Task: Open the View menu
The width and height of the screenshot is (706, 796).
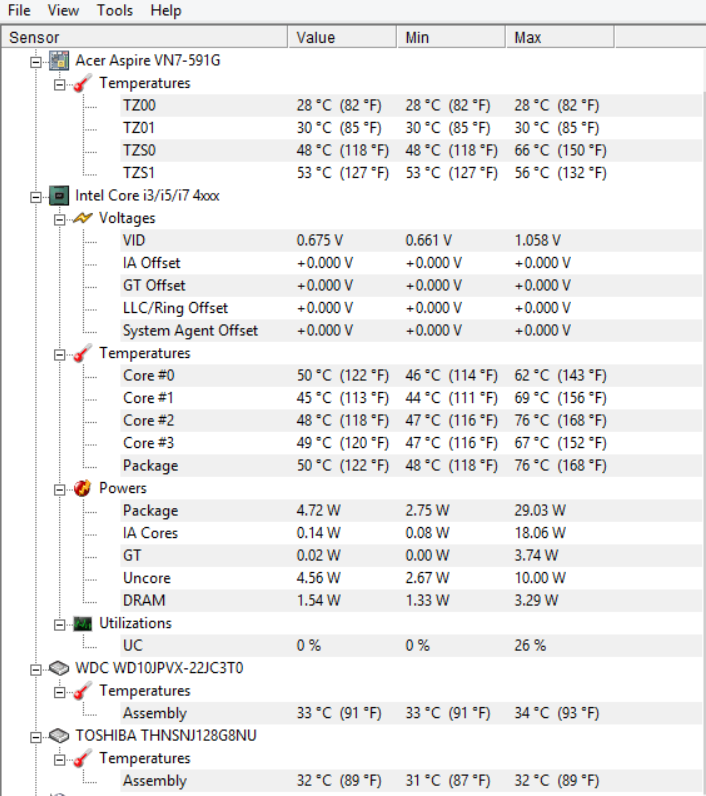Action: click(63, 10)
